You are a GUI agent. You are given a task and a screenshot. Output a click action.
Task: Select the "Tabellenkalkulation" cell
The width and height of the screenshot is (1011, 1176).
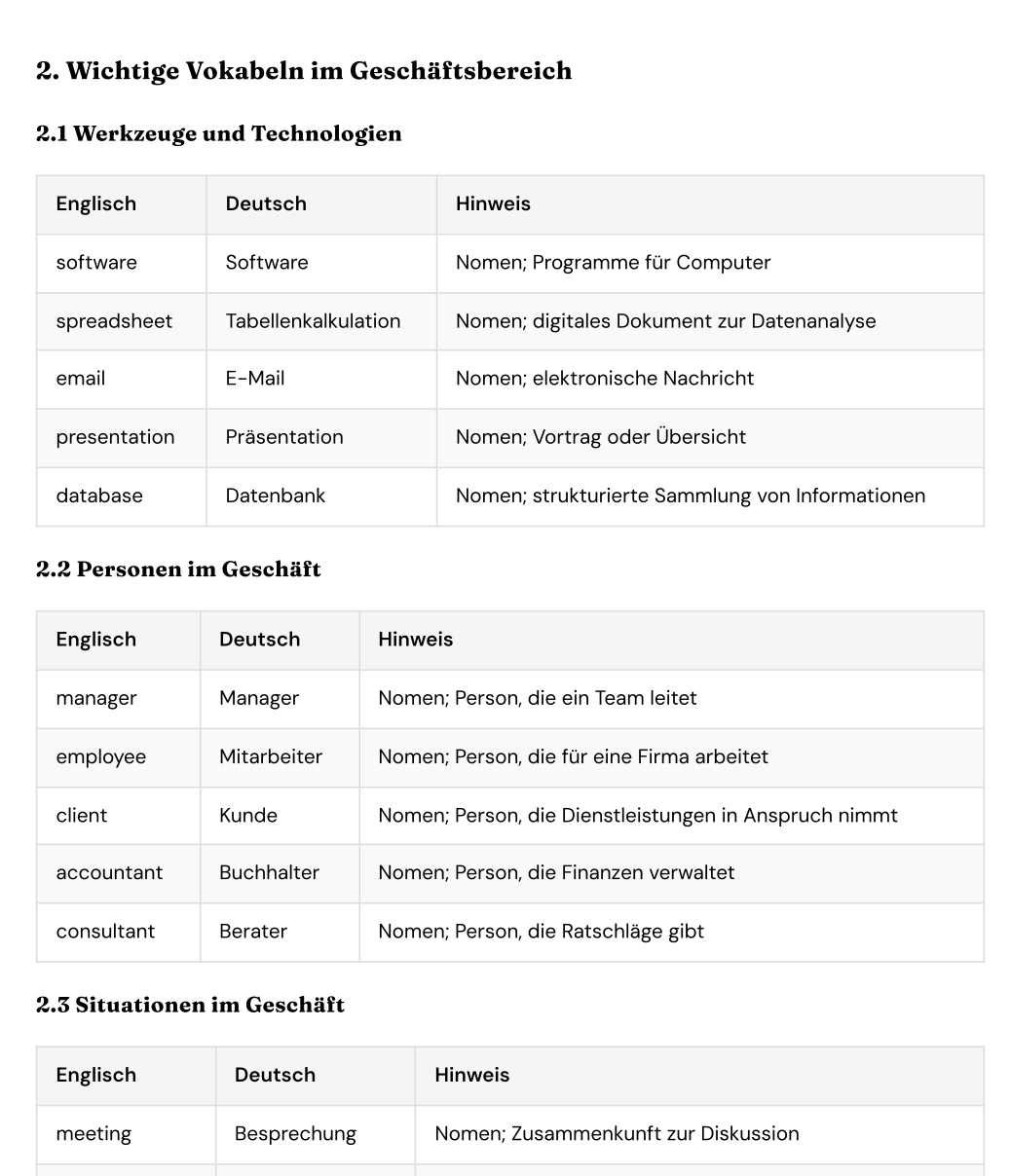point(313,321)
